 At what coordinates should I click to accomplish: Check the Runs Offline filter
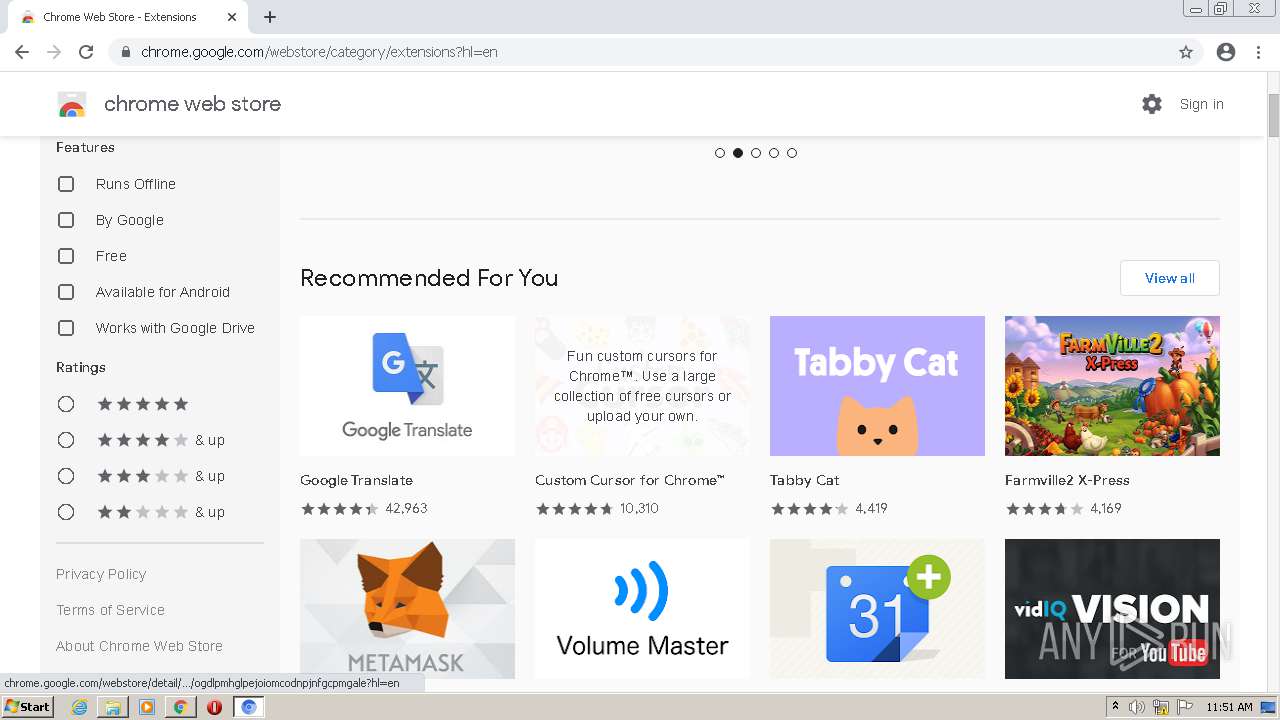pyautogui.click(x=66, y=184)
